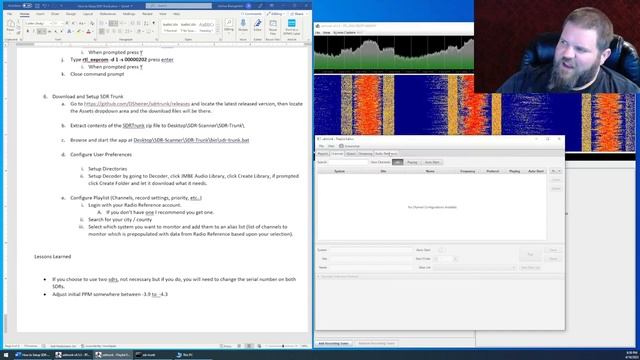Switch to sdrtrunk Playlist taskbar item
640x360 pixels.
tap(113, 355)
